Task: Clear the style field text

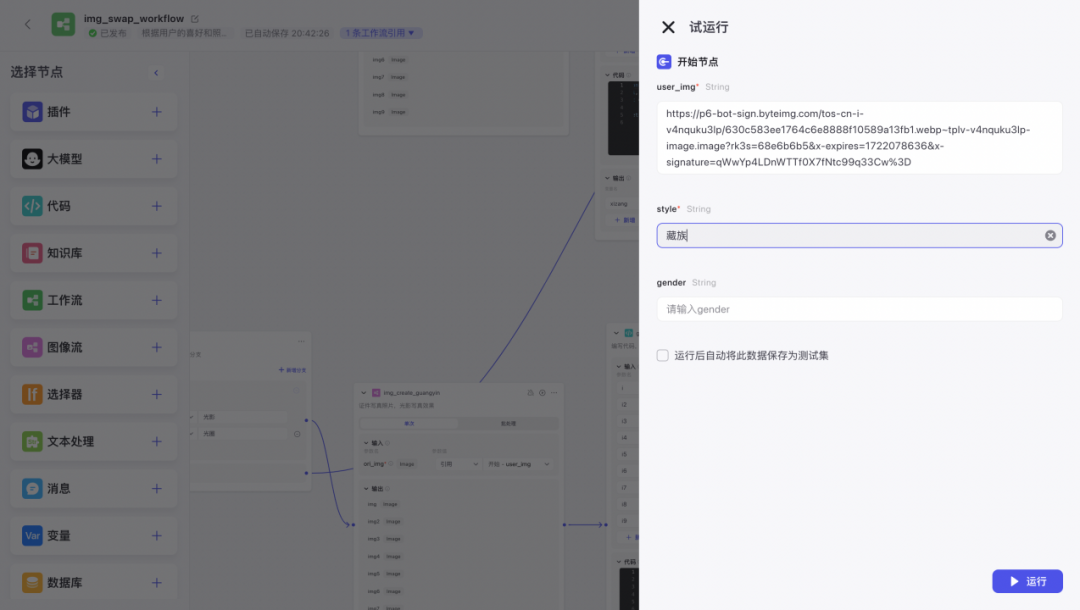Action: click(1050, 235)
